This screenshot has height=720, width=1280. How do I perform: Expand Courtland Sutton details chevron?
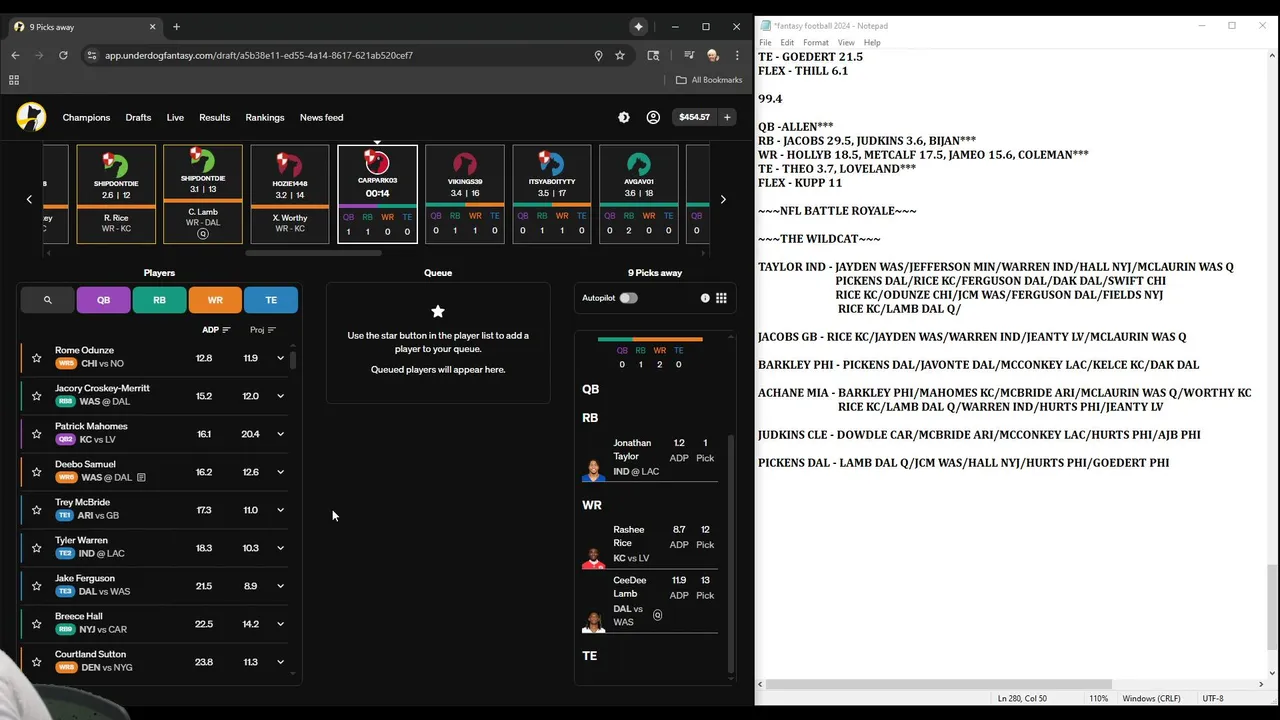[x=280, y=662]
